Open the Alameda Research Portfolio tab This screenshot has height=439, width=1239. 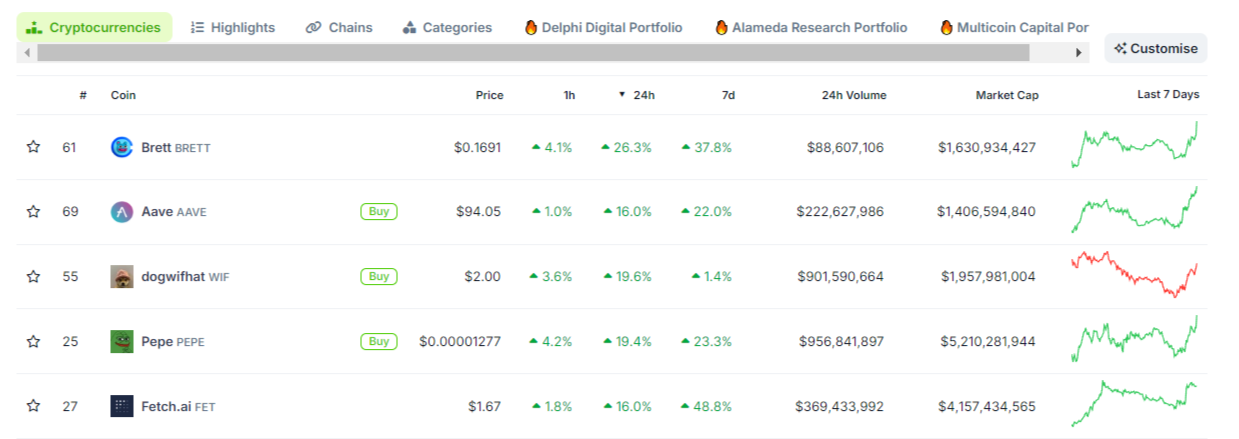tap(811, 28)
